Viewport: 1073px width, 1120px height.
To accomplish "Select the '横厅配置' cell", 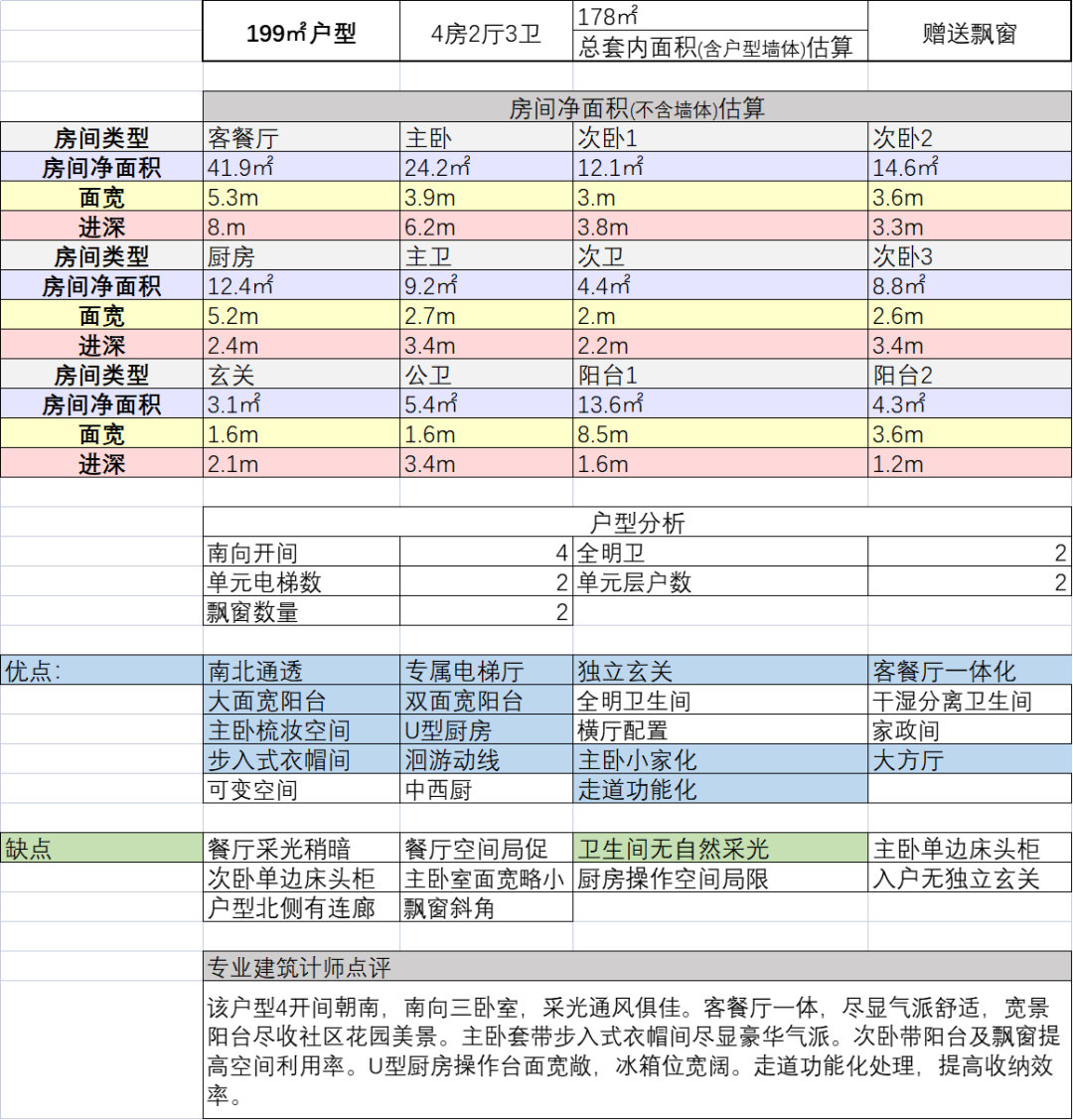I will point(720,730).
